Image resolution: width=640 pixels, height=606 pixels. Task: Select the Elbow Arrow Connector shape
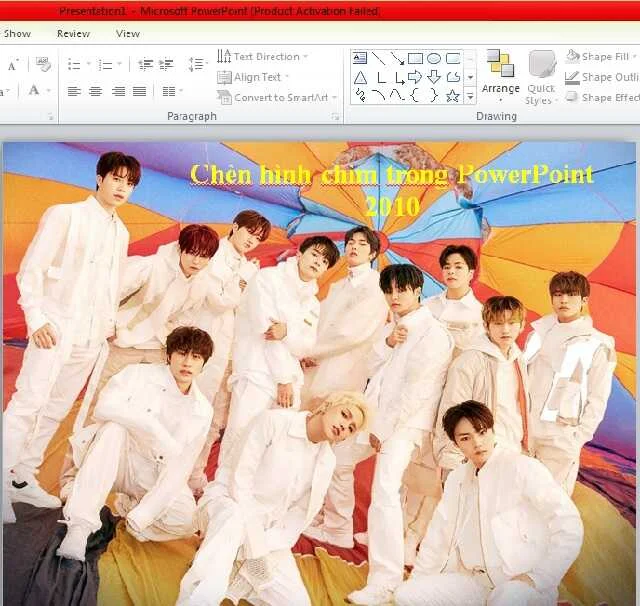point(399,78)
